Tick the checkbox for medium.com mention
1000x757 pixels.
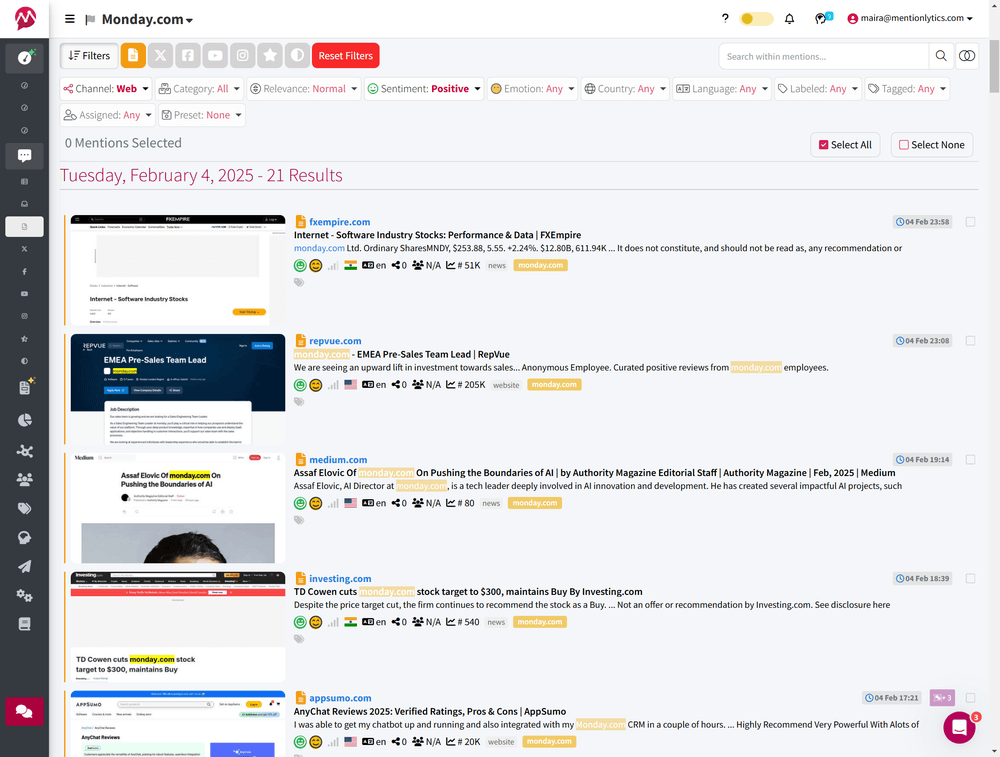(x=970, y=459)
